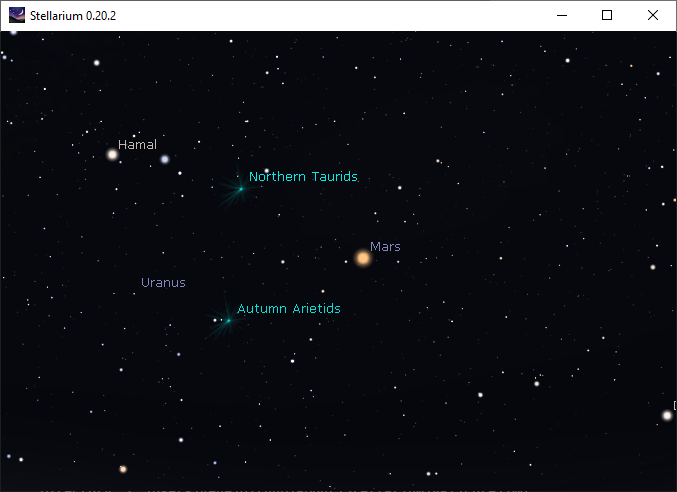The width and height of the screenshot is (677, 492).
Task: Select bright star in the upper left corner
Action: click(97, 63)
